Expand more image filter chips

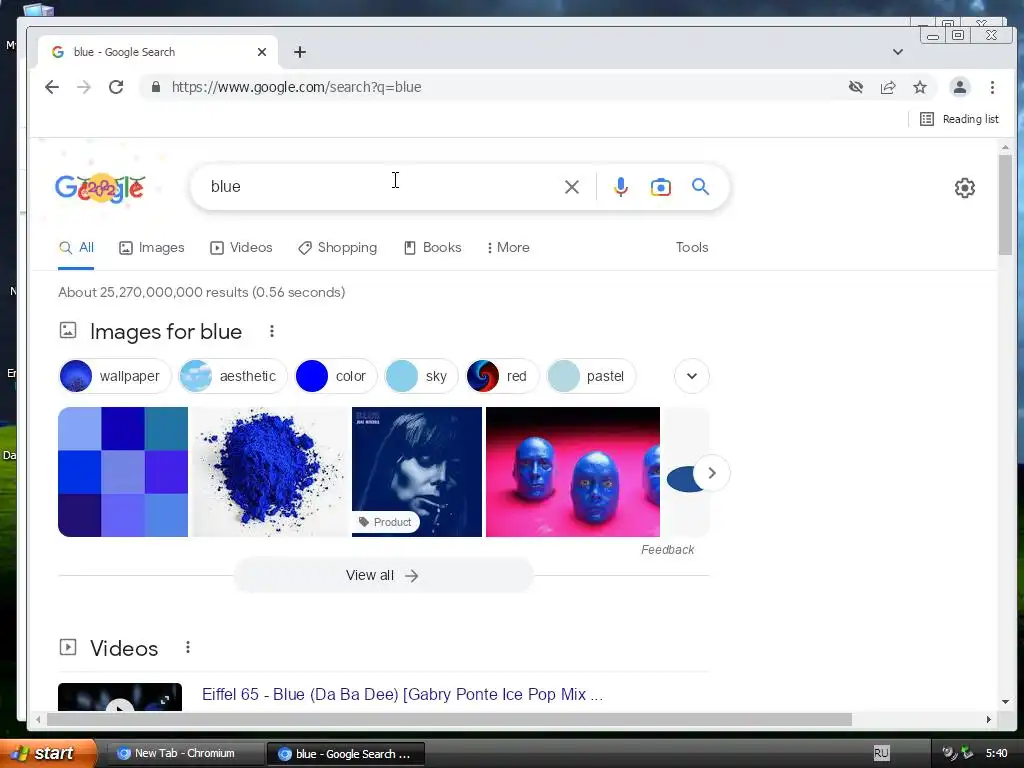pos(692,376)
